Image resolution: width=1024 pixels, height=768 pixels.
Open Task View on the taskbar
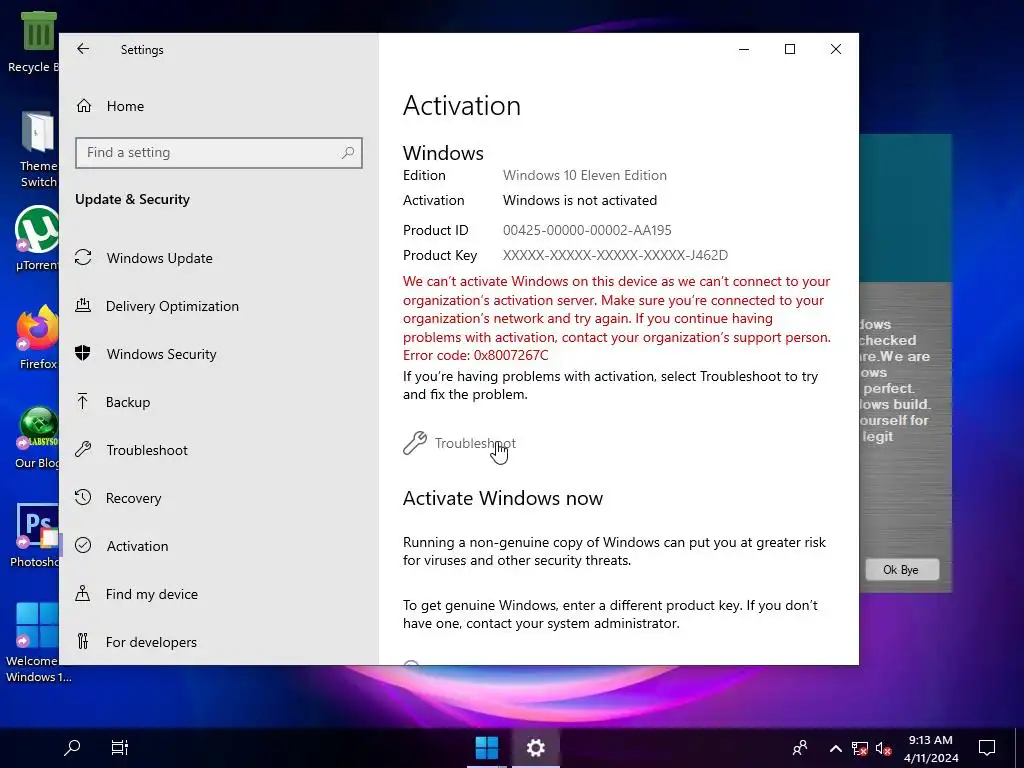(120, 747)
